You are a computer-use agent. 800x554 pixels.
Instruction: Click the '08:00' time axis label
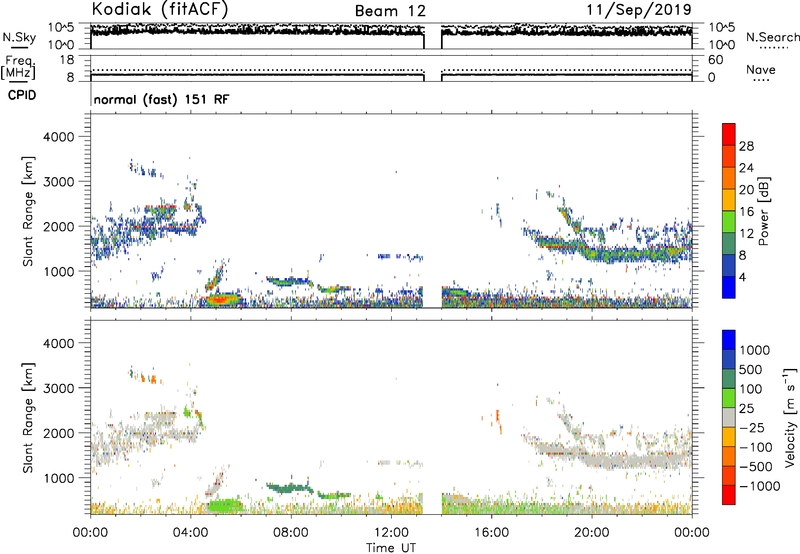click(x=291, y=533)
